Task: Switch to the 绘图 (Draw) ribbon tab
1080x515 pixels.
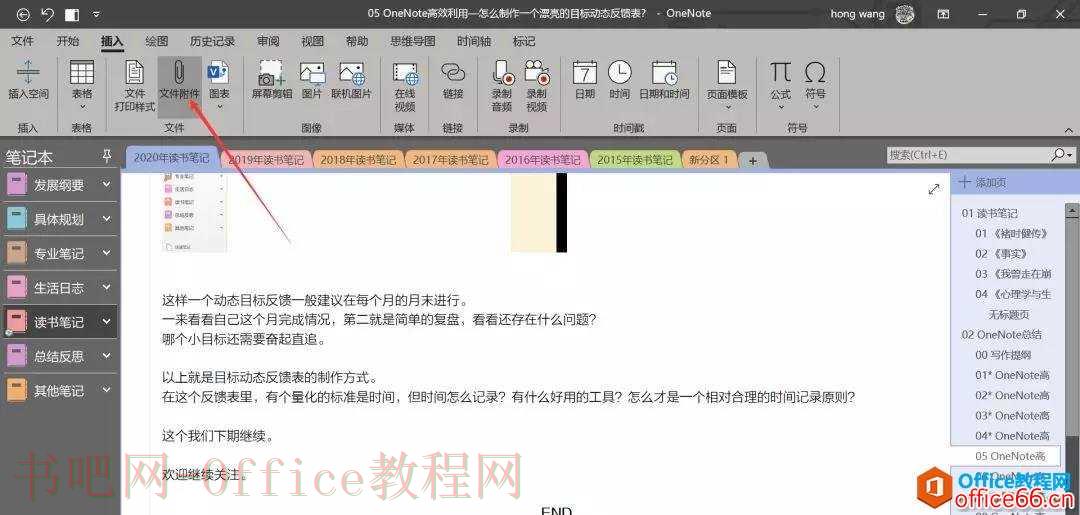Action: coord(156,41)
